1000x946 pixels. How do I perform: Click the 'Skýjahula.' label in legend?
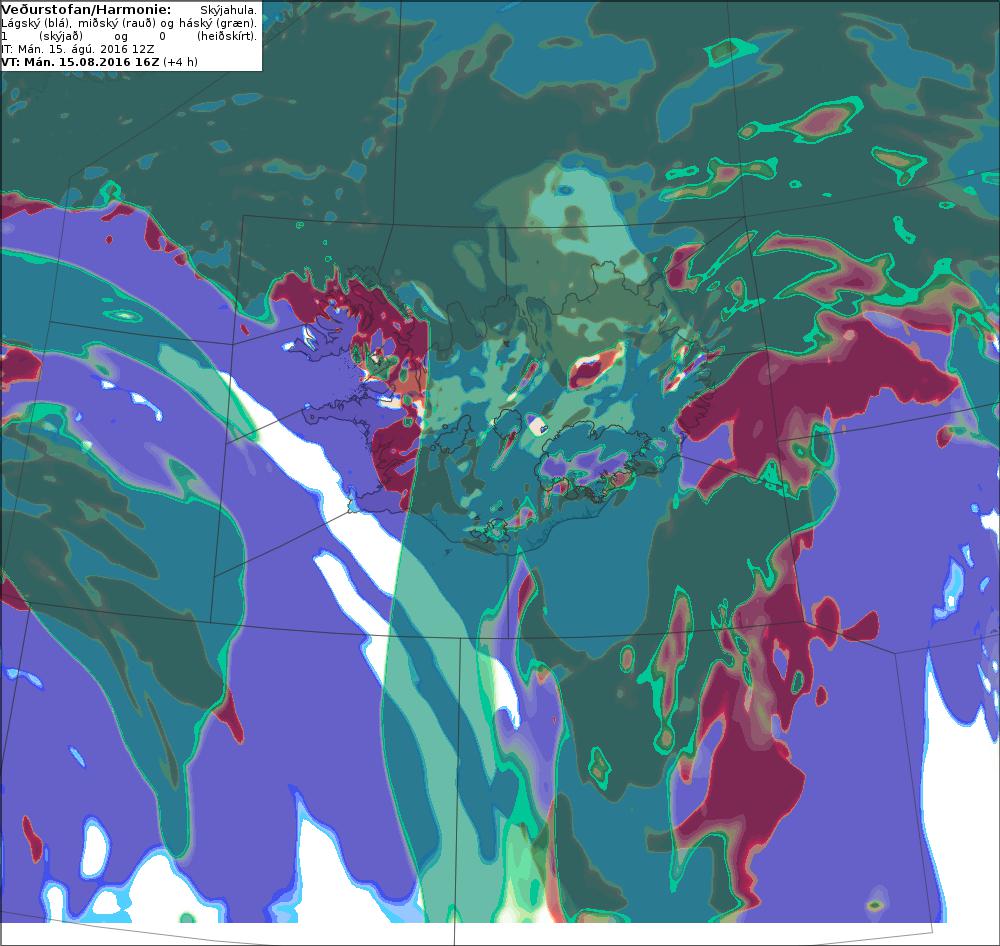click(x=228, y=11)
